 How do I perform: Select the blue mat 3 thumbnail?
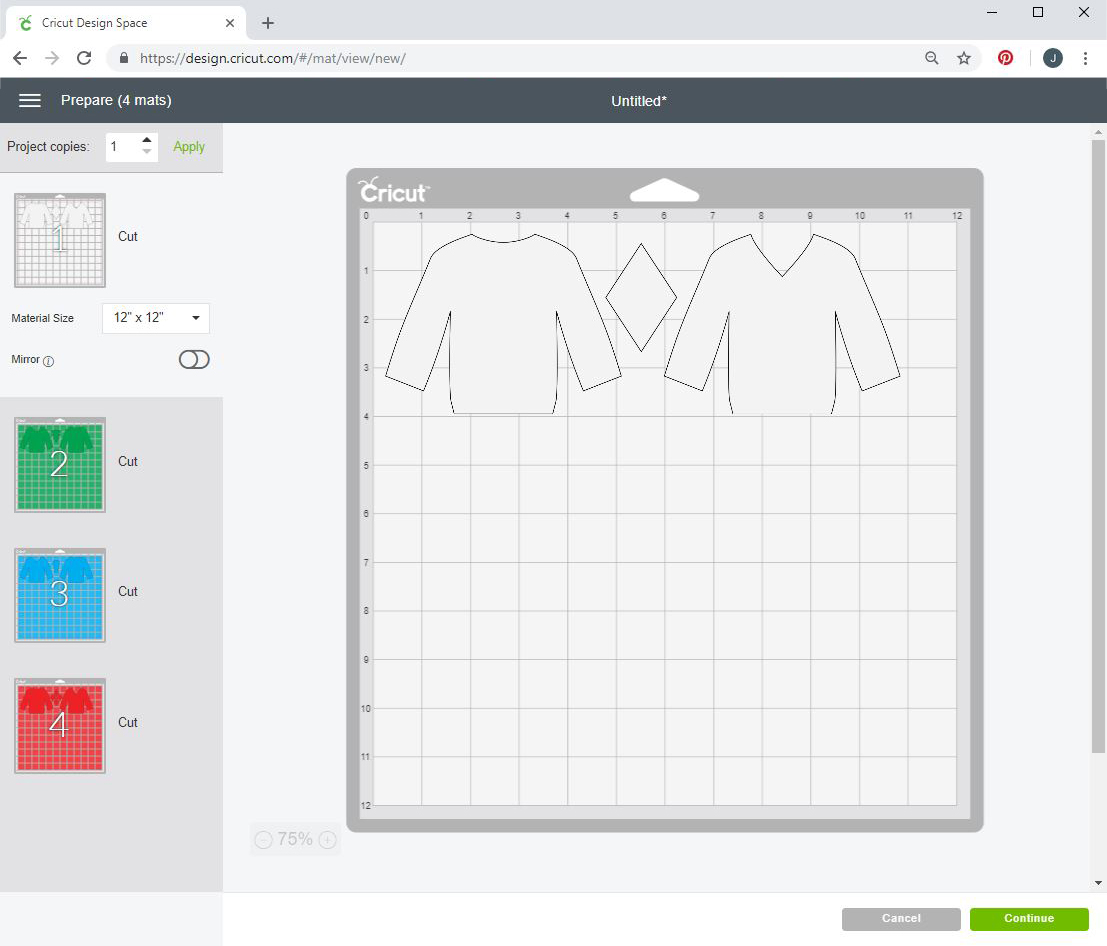(x=60, y=595)
